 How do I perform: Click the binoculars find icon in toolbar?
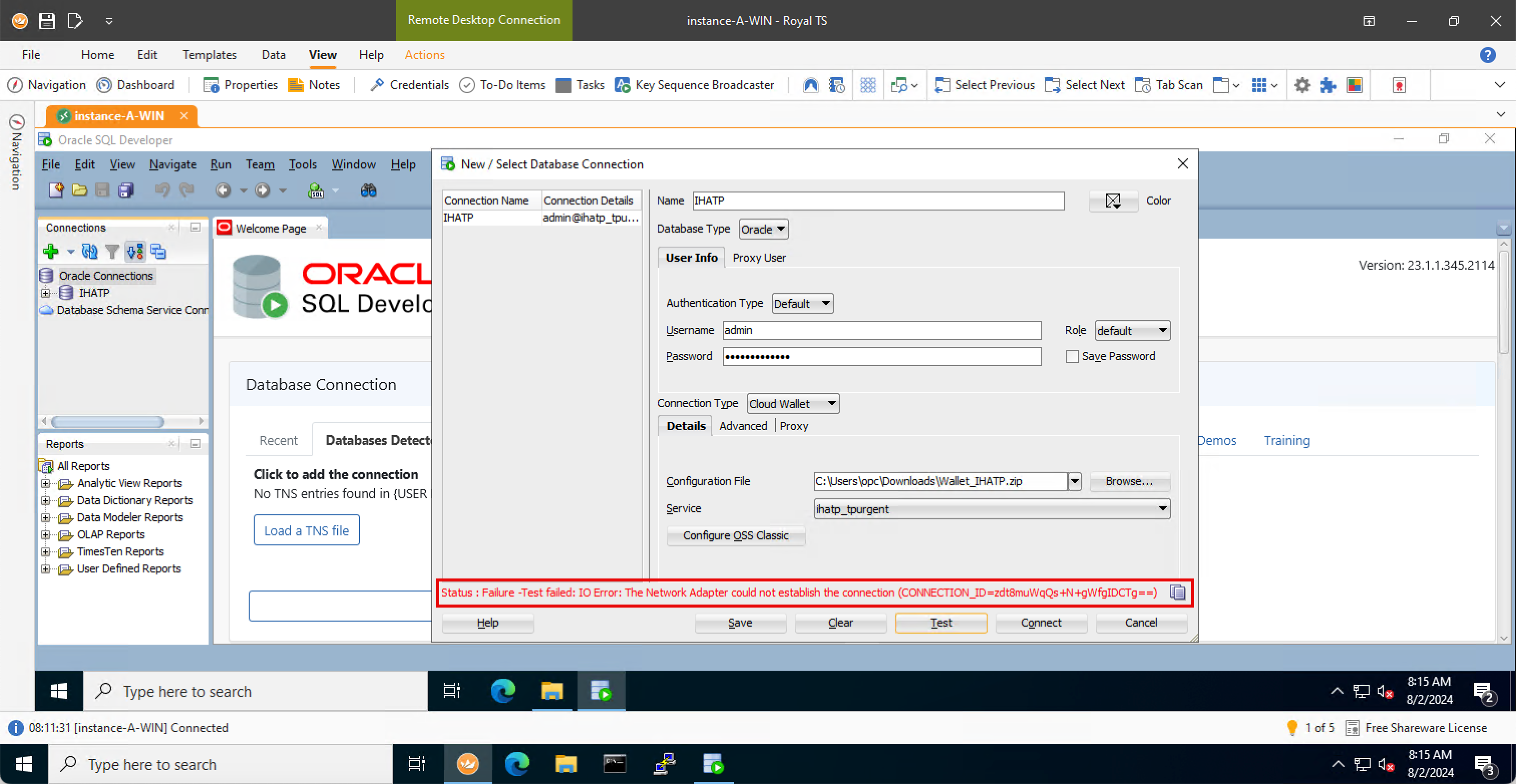click(x=368, y=190)
